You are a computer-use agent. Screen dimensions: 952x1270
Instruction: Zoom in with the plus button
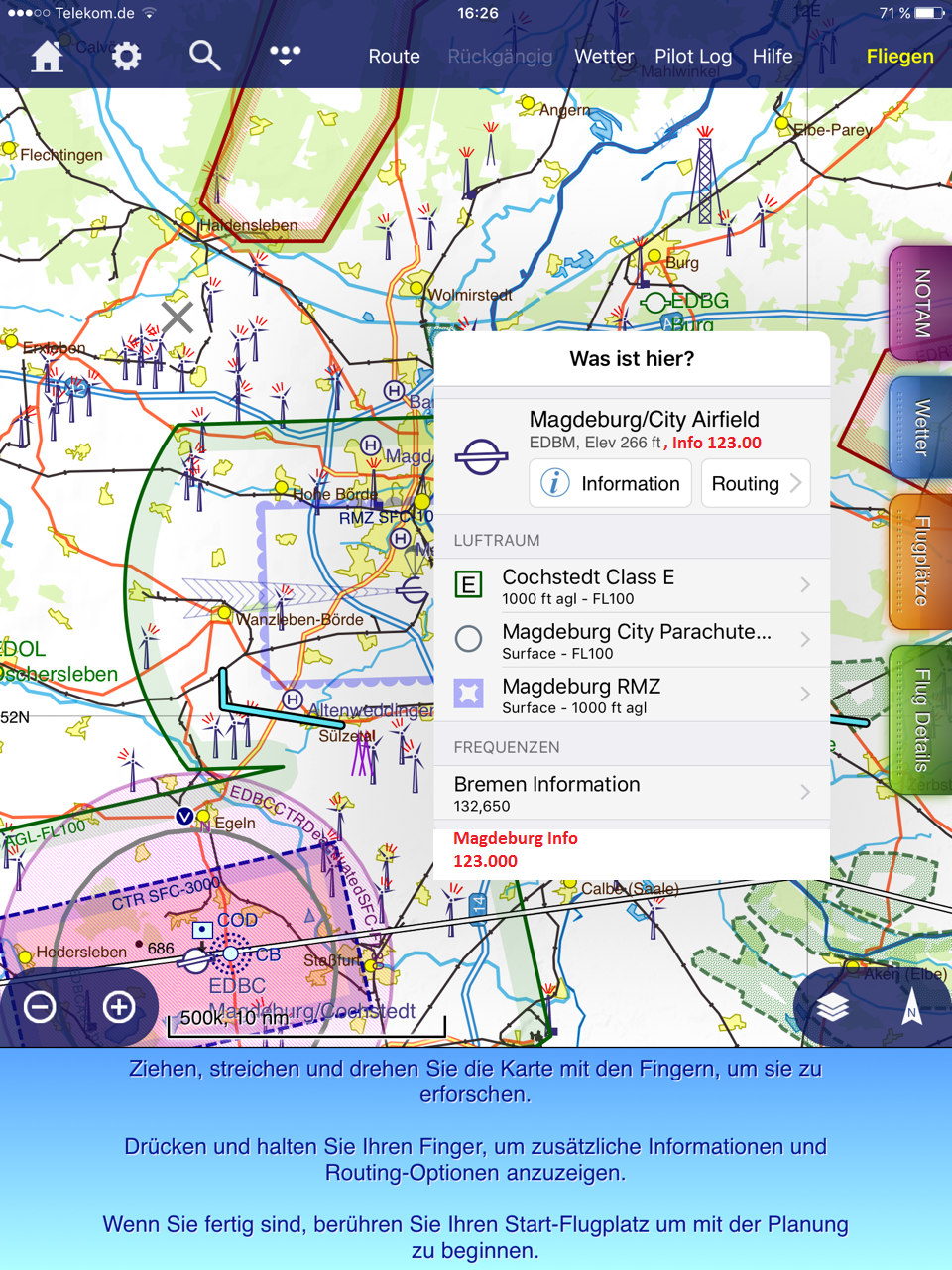[x=119, y=1007]
